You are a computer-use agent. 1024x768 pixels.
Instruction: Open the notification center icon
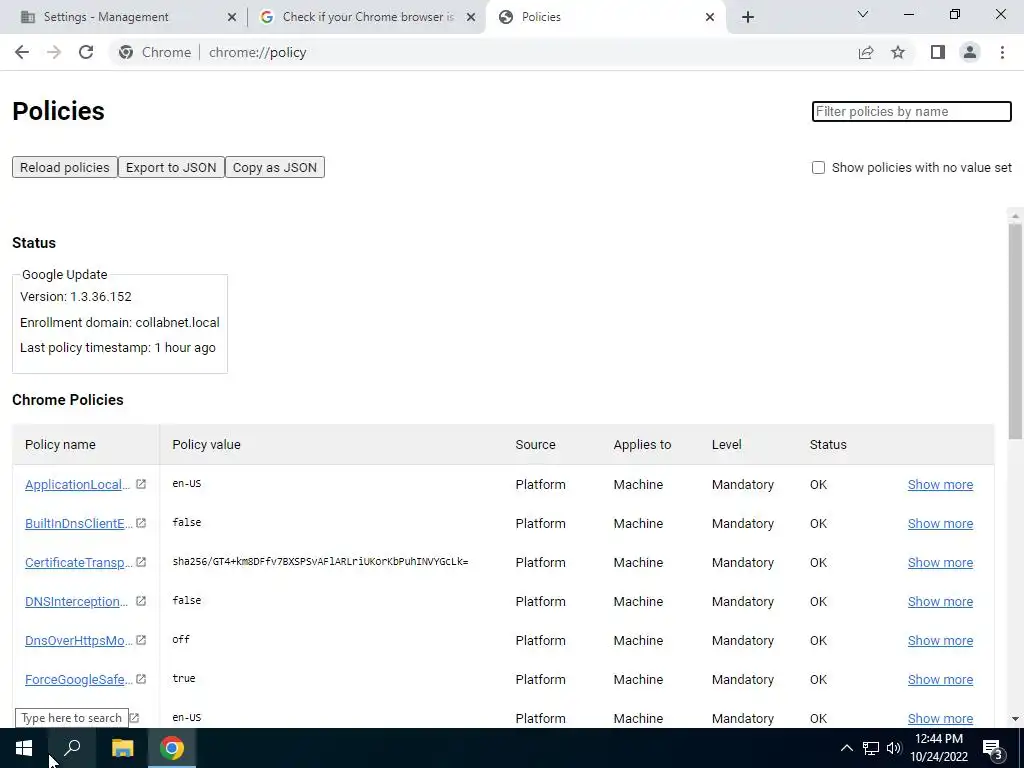993,750
